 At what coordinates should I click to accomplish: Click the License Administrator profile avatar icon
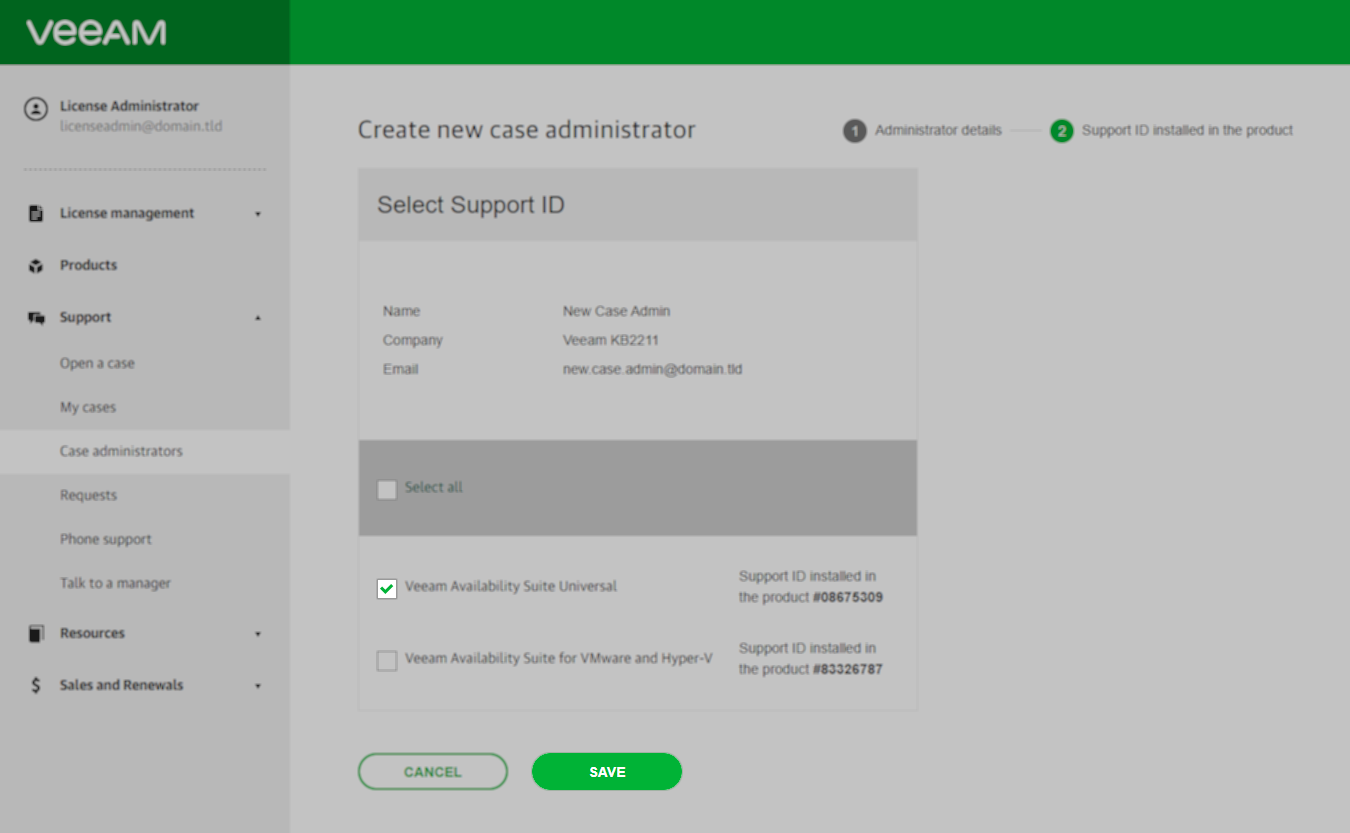(36, 109)
